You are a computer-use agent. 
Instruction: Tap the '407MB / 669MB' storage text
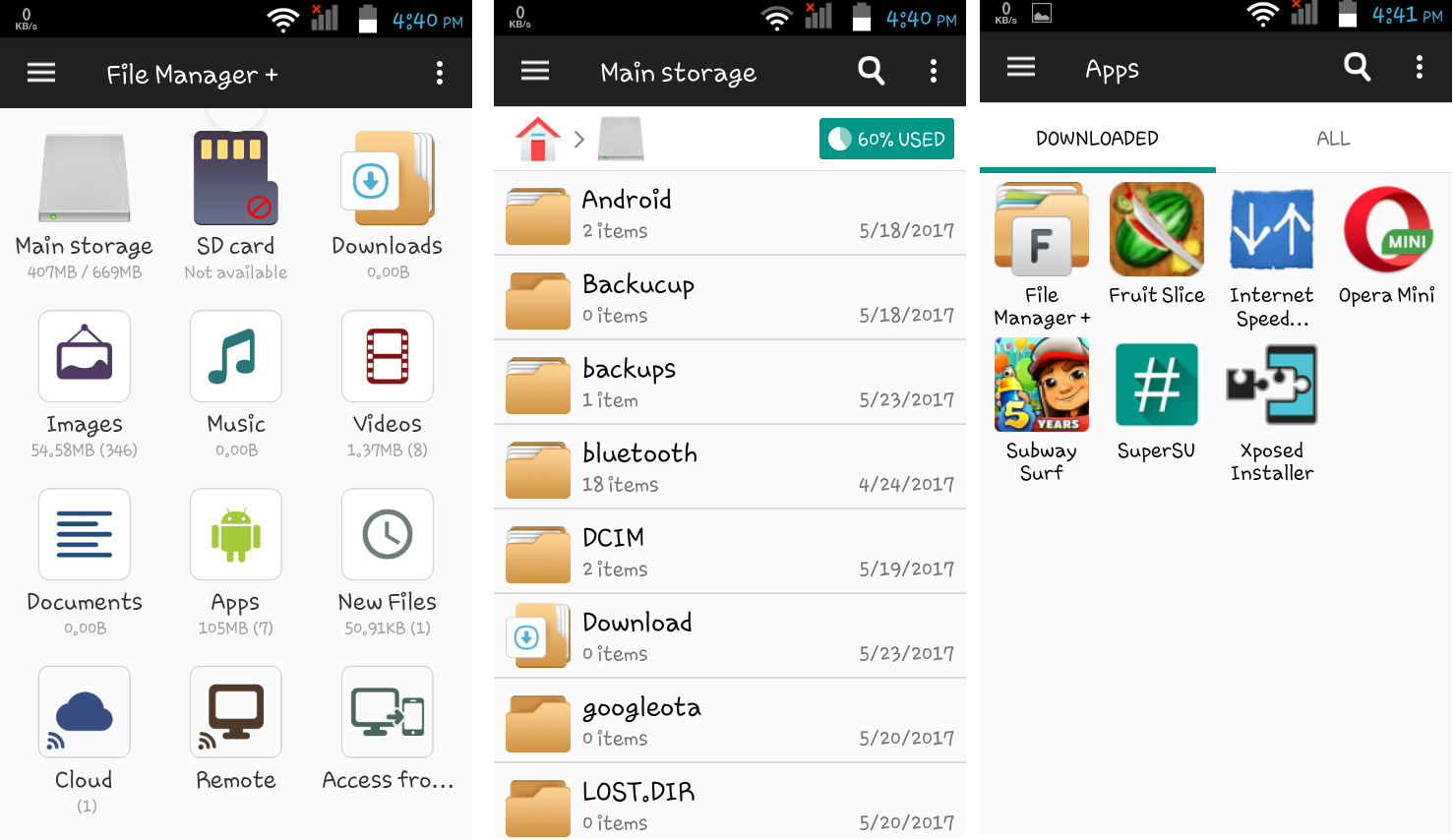click(85, 272)
